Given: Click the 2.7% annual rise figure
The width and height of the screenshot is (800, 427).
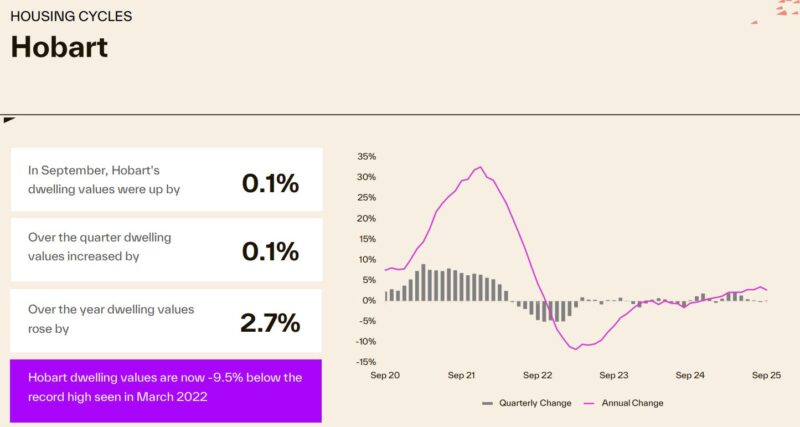Looking at the screenshot, I should (x=270, y=322).
